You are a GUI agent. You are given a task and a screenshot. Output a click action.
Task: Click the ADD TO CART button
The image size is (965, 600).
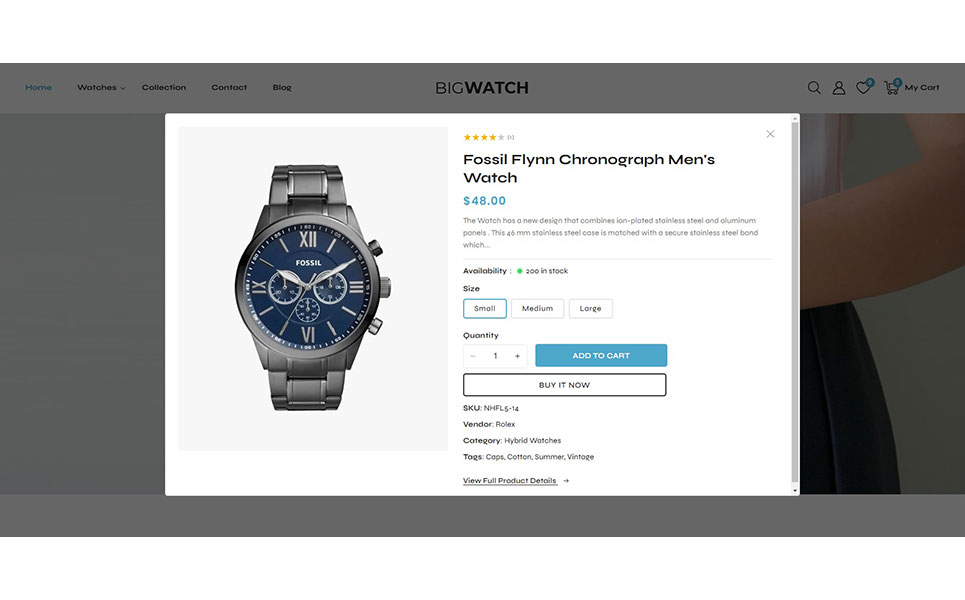point(601,356)
